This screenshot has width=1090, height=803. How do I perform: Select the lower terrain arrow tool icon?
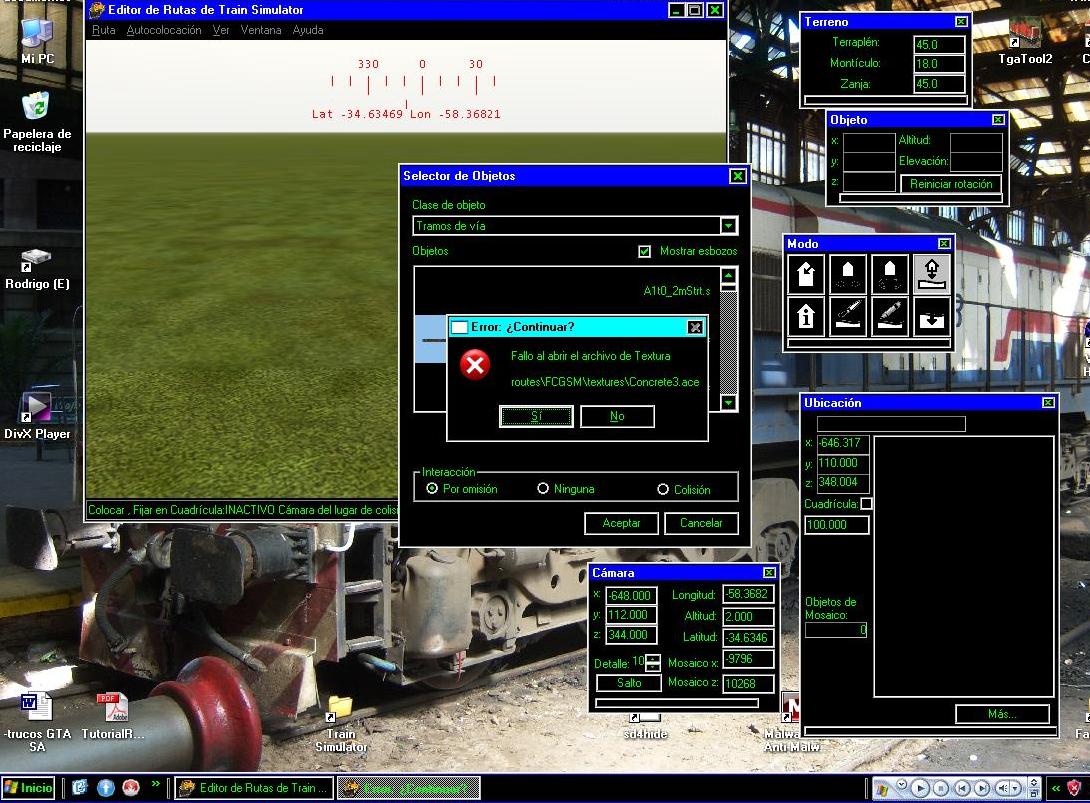(x=932, y=316)
